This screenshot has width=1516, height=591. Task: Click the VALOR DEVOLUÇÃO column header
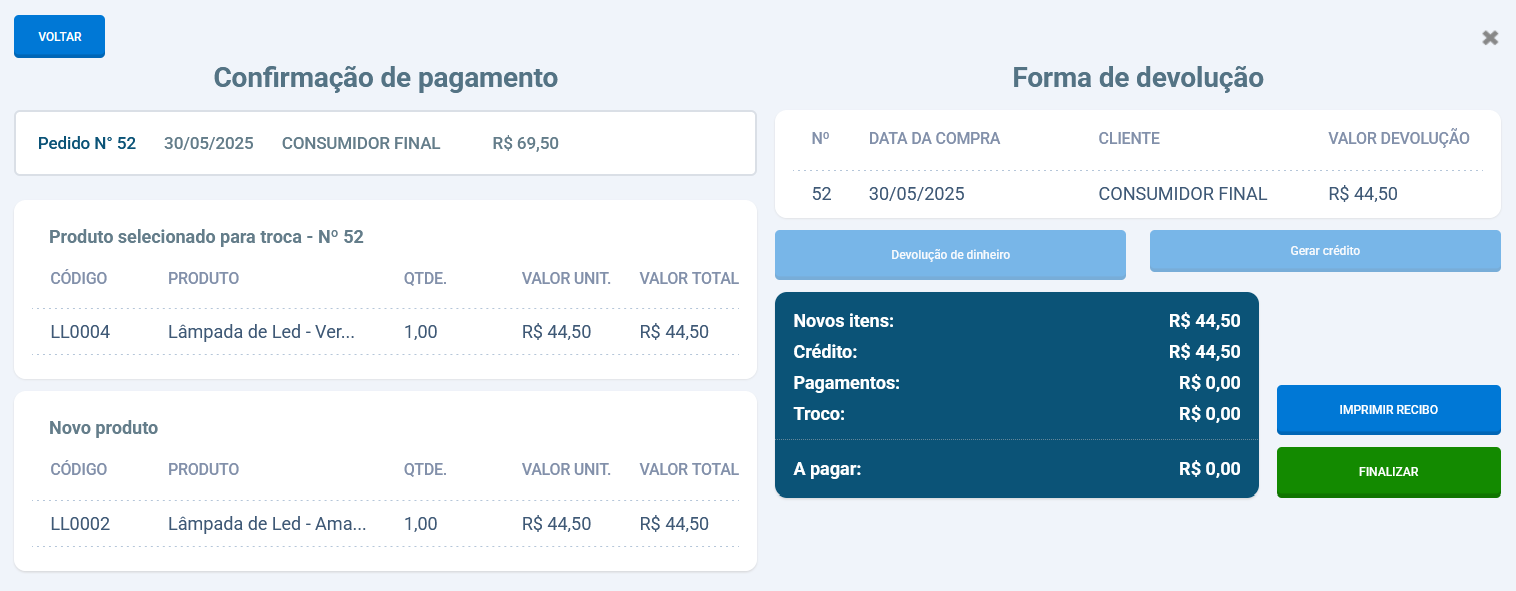point(1398,139)
